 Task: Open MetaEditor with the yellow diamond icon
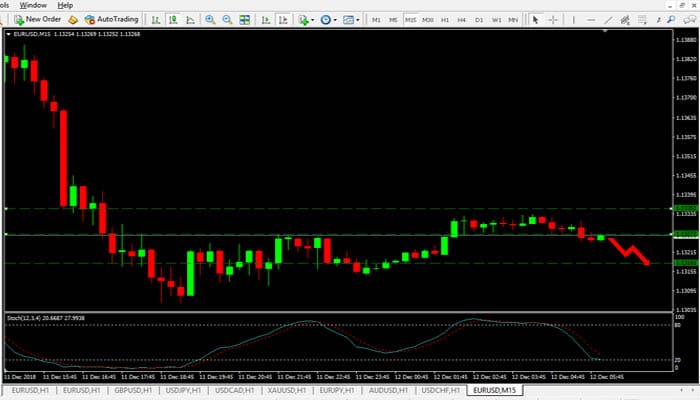click(x=72, y=19)
